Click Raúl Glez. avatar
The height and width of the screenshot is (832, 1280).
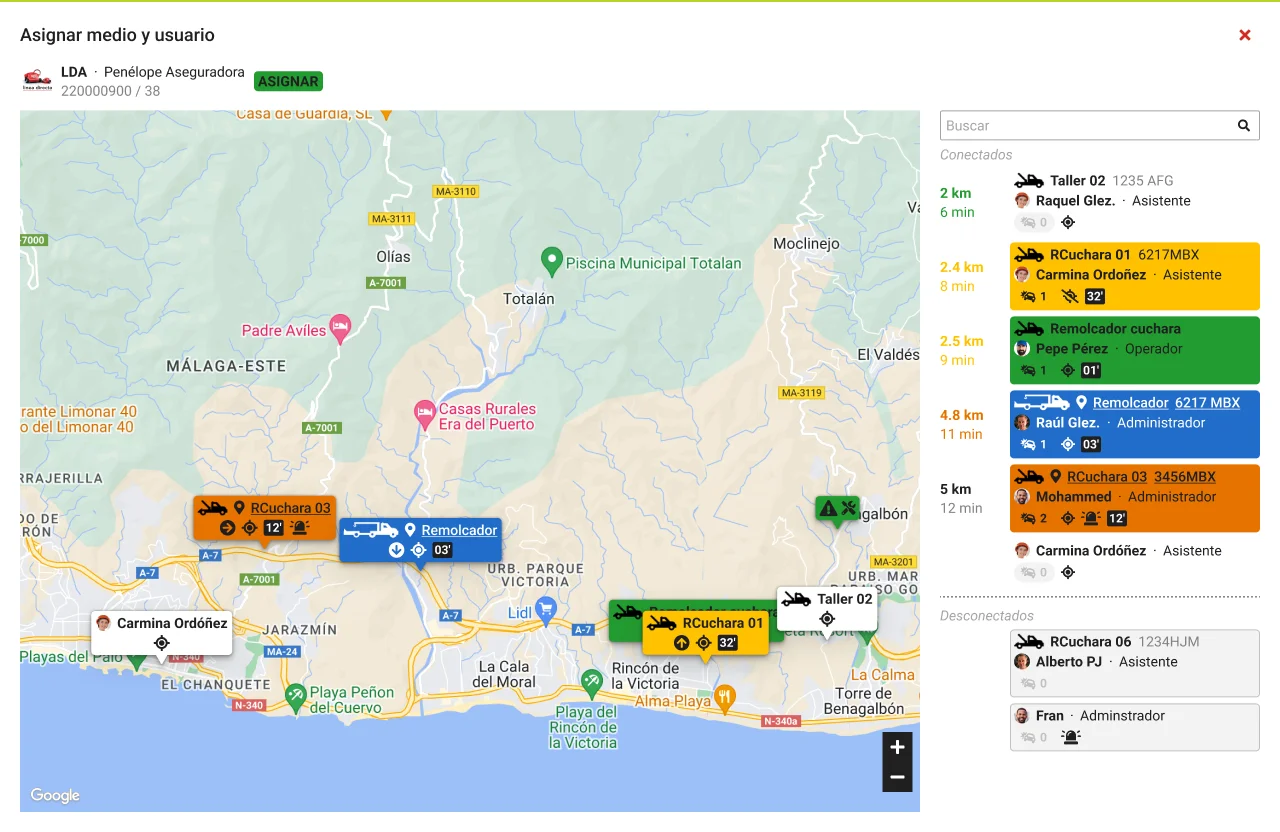pos(1022,423)
